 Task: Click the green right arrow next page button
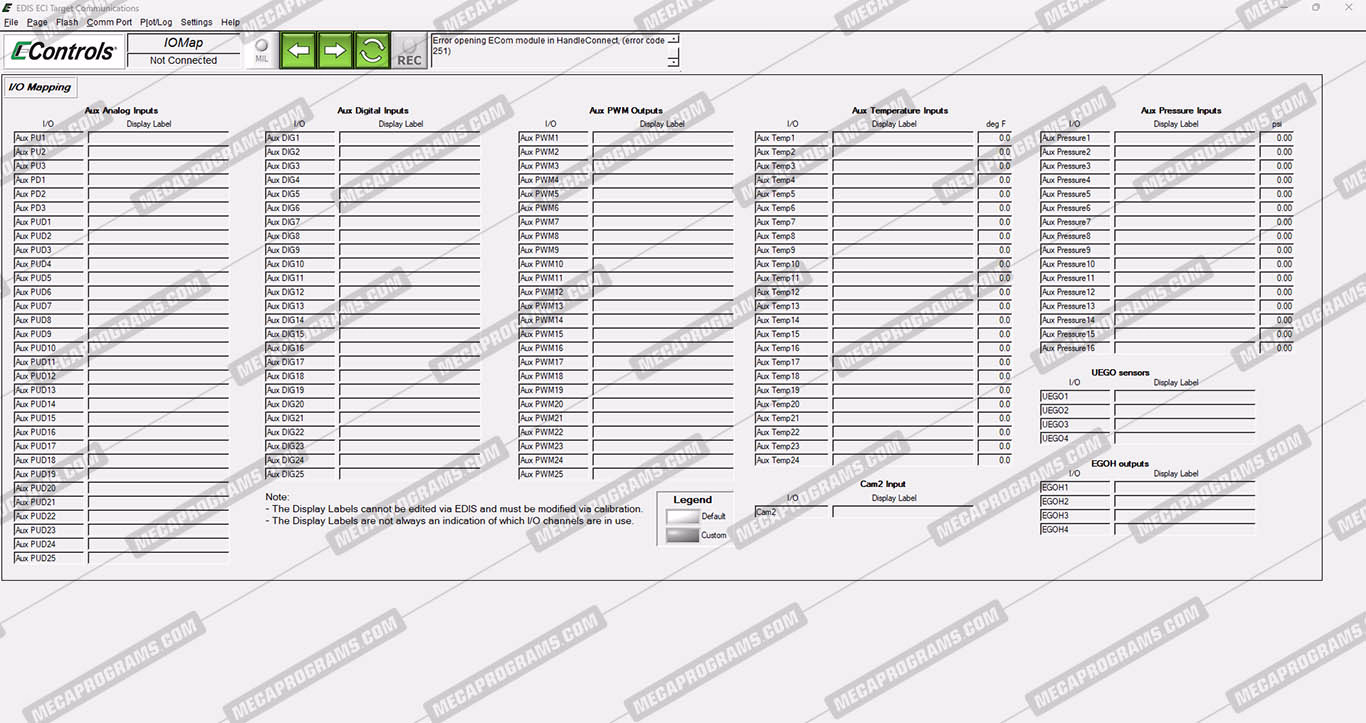coord(335,50)
